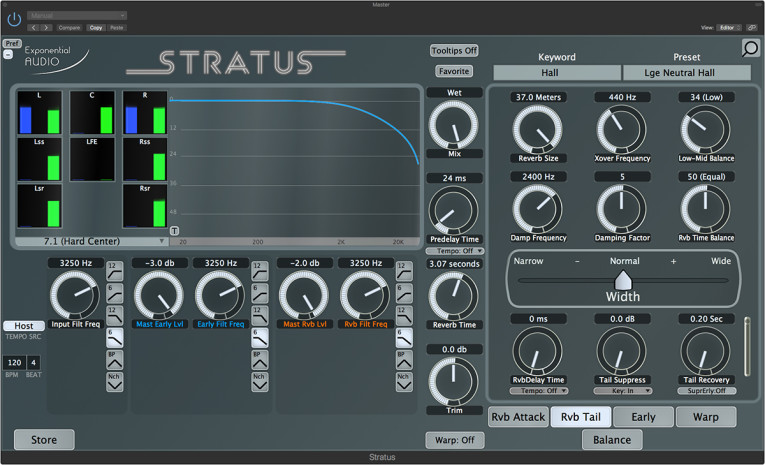765x465 pixels.
Task: Click the Store button
Action: point(44,440)
